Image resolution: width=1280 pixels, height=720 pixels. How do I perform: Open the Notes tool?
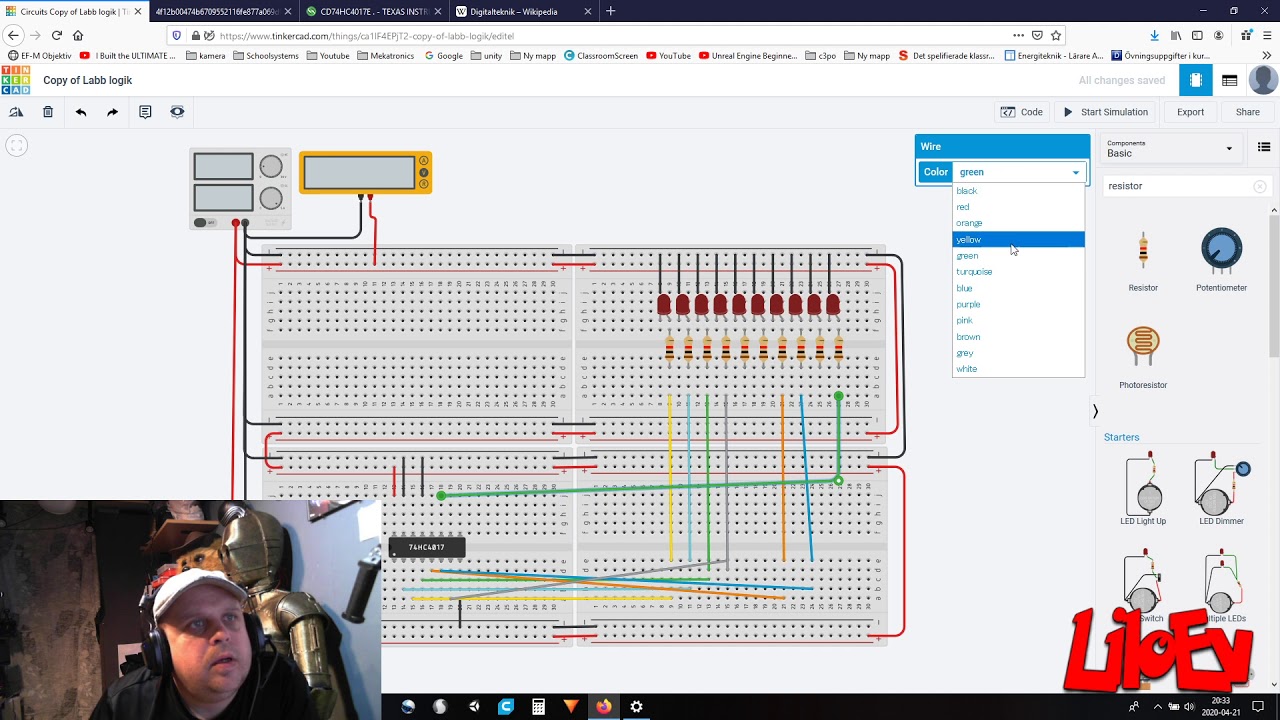145,112
